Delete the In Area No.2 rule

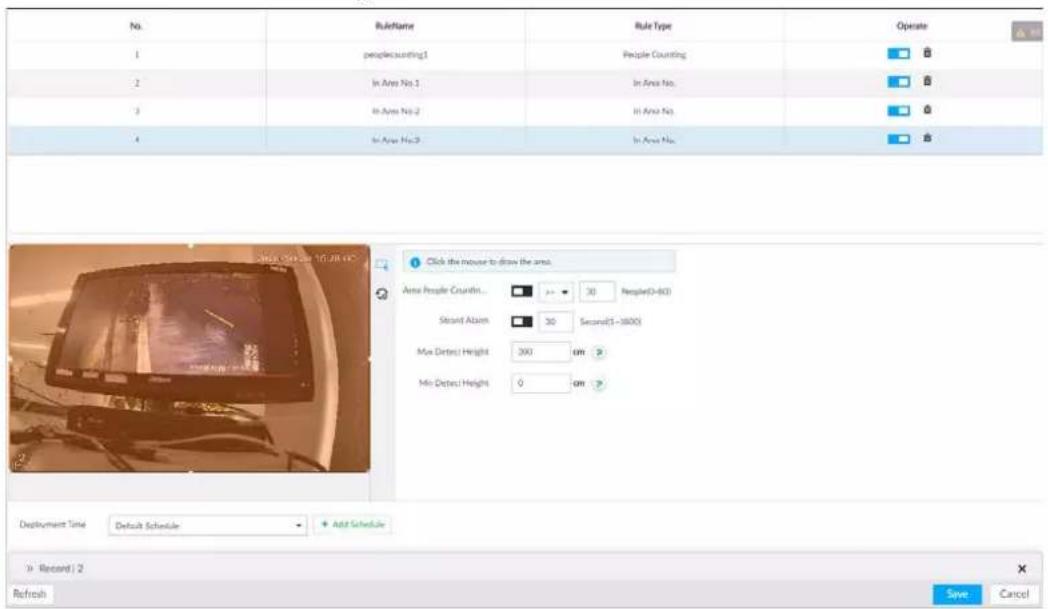927,110
